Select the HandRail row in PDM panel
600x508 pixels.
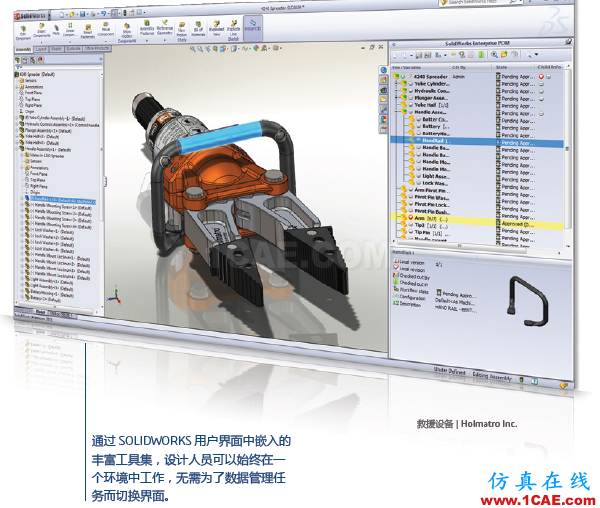pyautogui.click(x=477, y=141)
